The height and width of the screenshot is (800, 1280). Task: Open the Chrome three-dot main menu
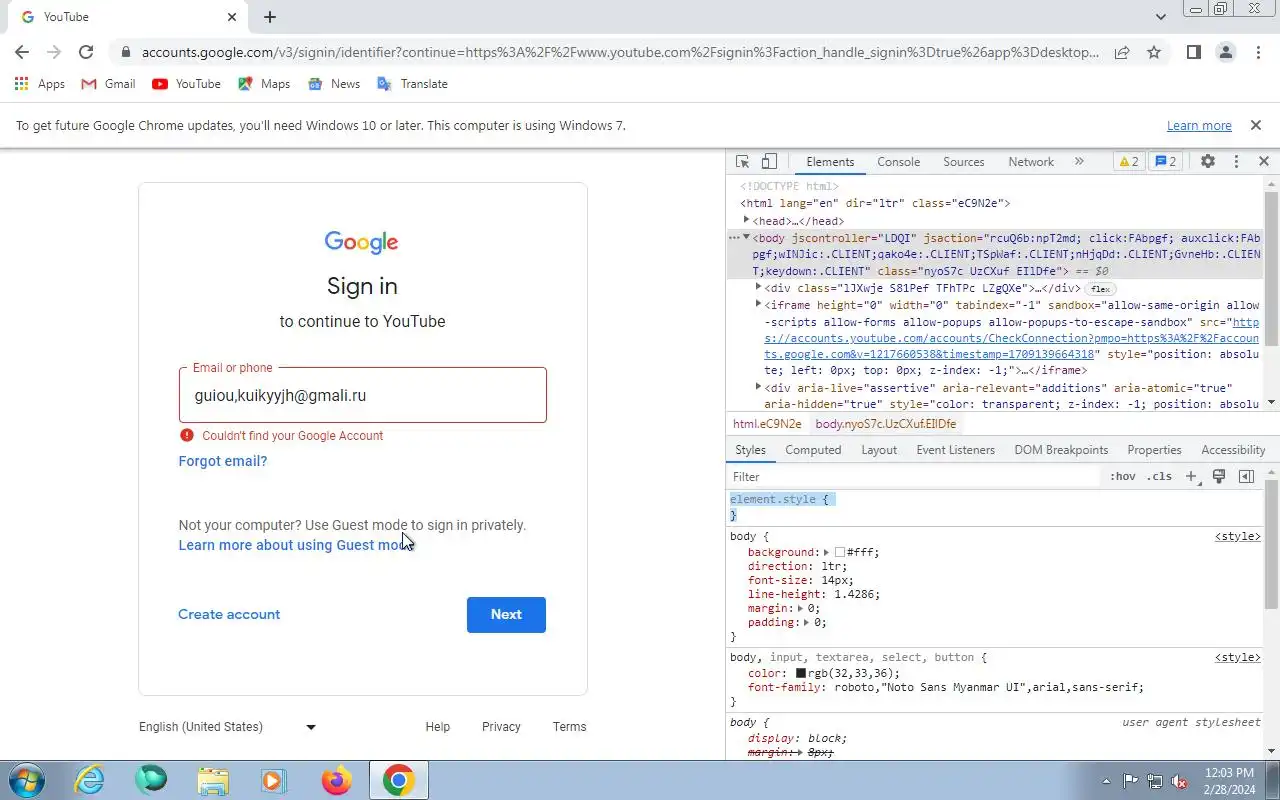click(1258, 53)
